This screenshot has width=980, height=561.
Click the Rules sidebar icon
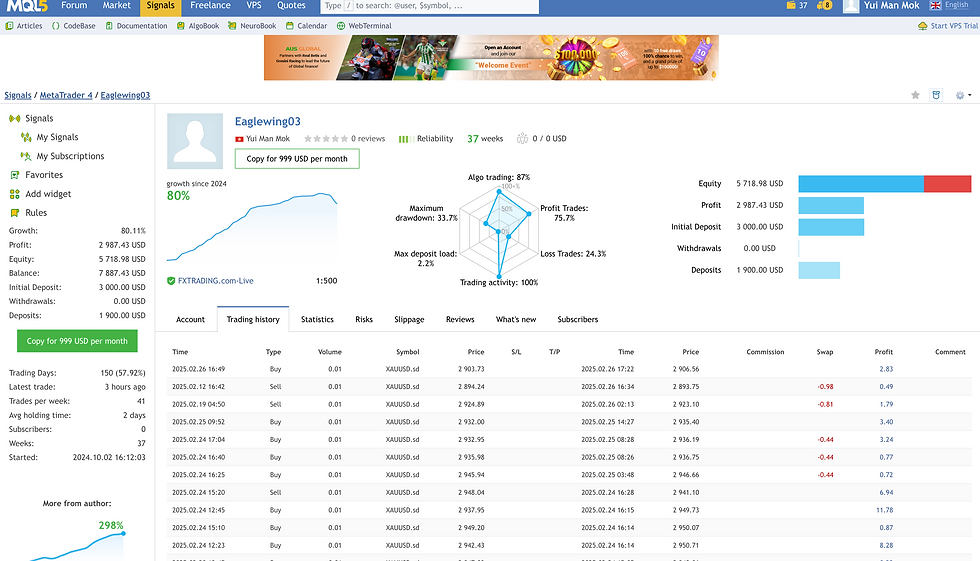click(14, 212)
